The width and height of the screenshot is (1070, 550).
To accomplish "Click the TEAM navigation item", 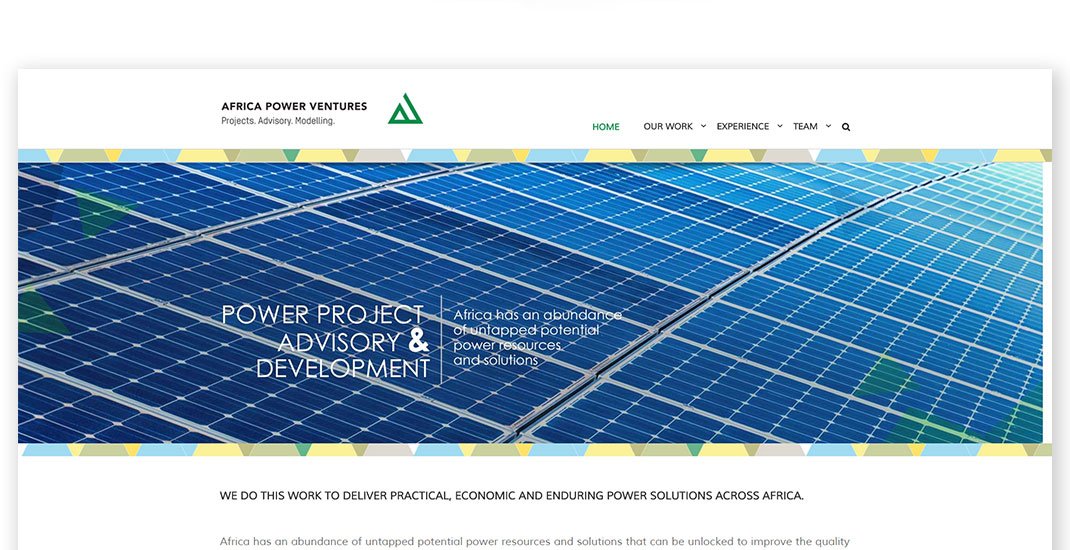I will (x=805, y=127).
